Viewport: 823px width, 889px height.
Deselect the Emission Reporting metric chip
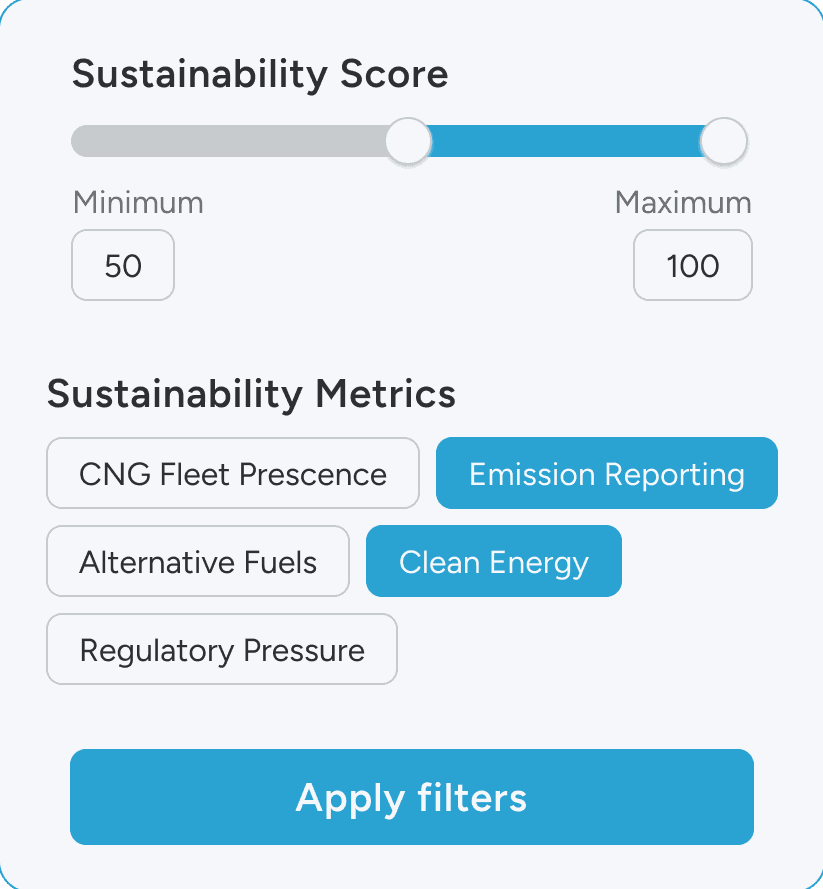(606, 474)
